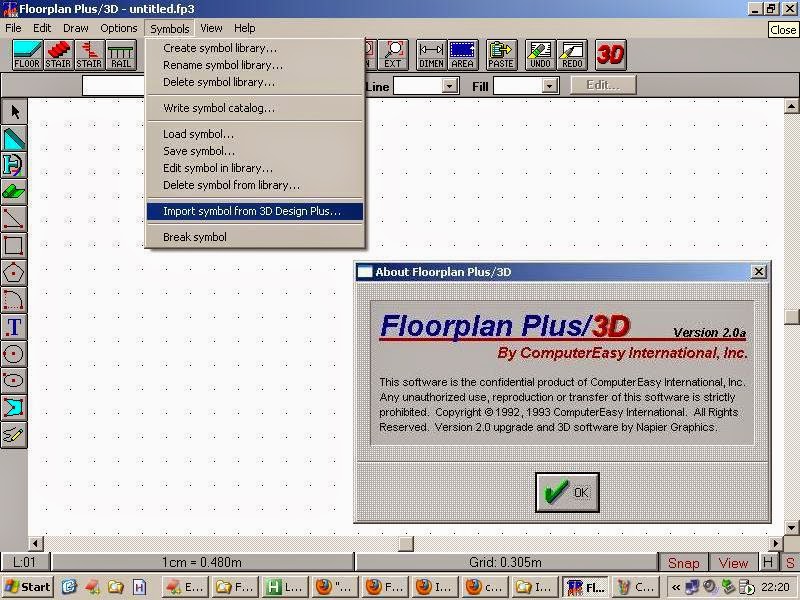Choose Rename symbol library entry
The image size is (800, 600).
[255, 65]
